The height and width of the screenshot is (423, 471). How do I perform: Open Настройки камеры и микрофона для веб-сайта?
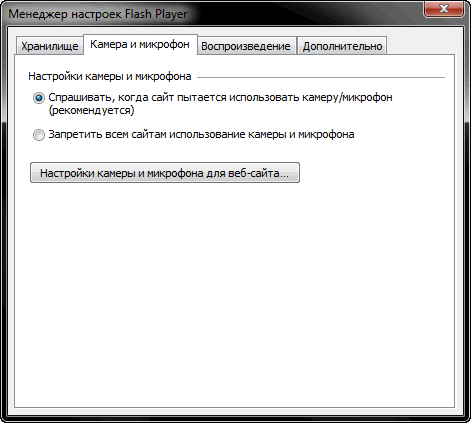pyautogui.click(x=165, y=173)
